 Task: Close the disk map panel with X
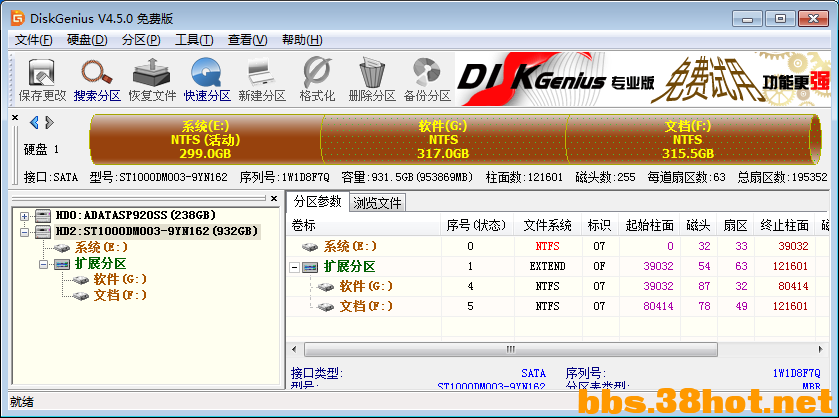tap(15, 117)
